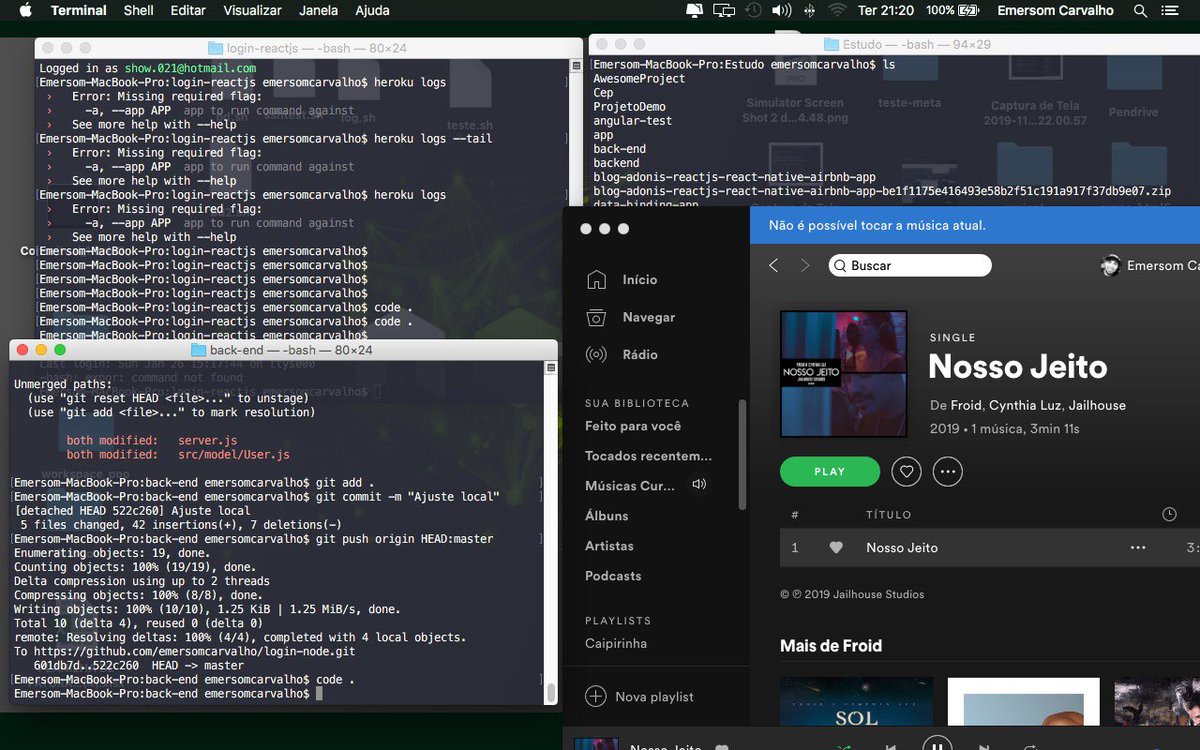
Task: Save the single with heart button
Action: click(x=907, y=472)
